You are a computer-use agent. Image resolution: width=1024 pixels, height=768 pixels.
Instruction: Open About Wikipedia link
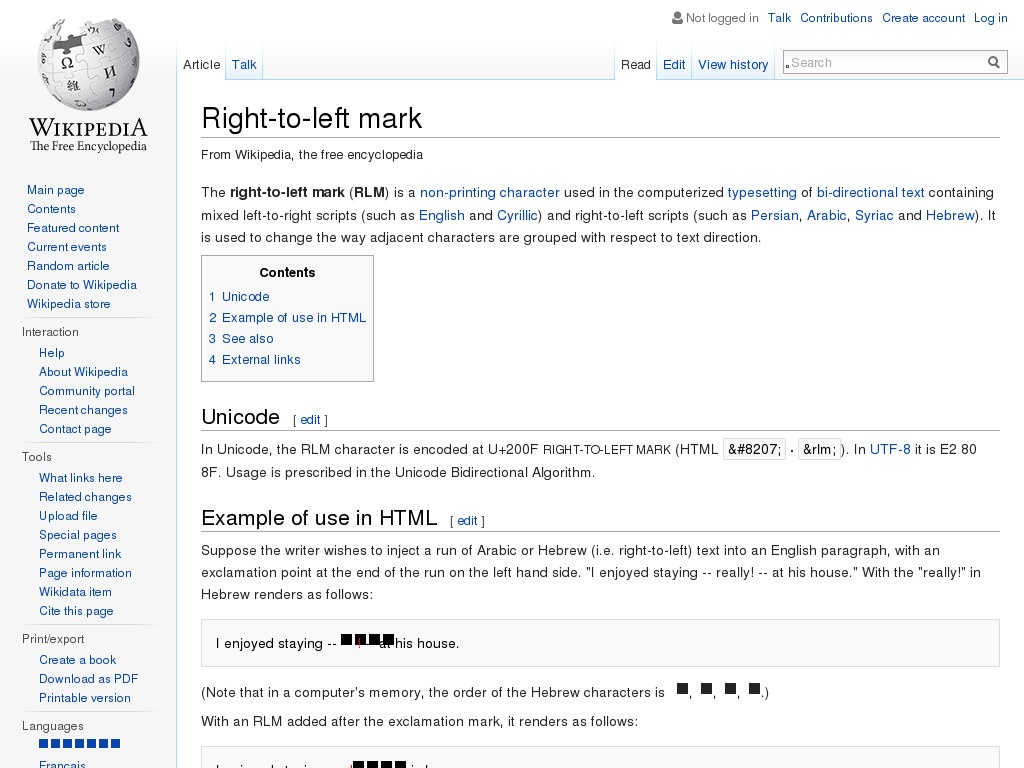pyautogui.click(x=83, y=372)
